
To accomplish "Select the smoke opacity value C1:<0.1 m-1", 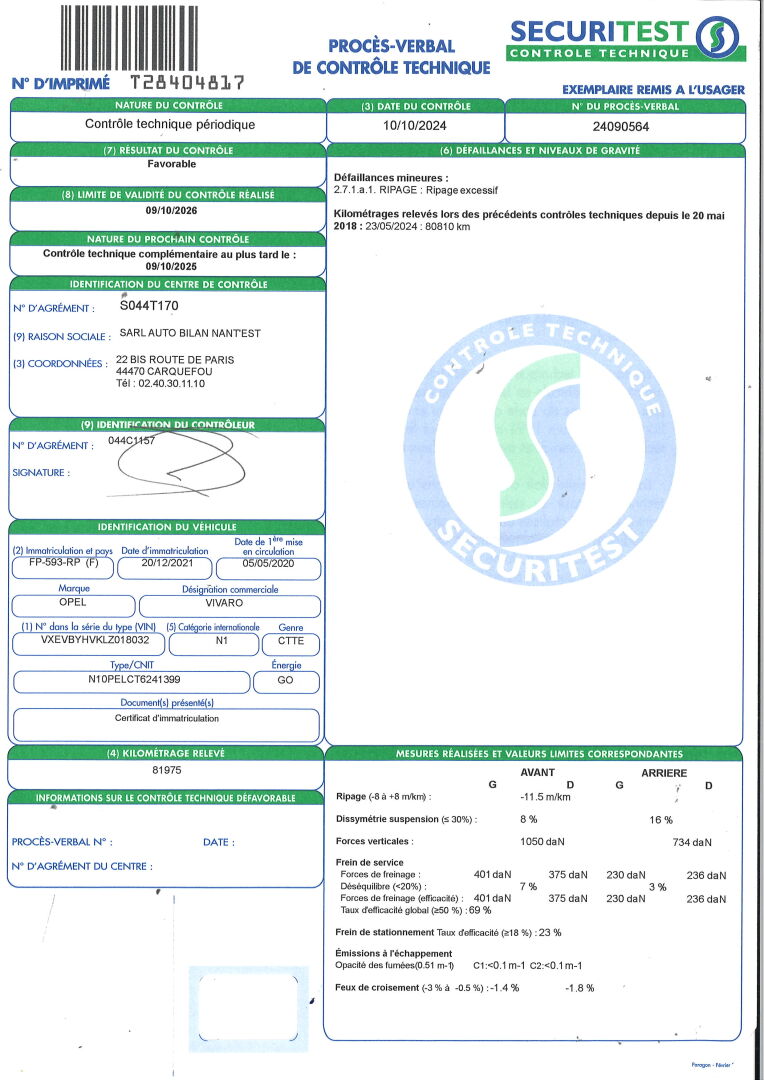I will [499, 966].
